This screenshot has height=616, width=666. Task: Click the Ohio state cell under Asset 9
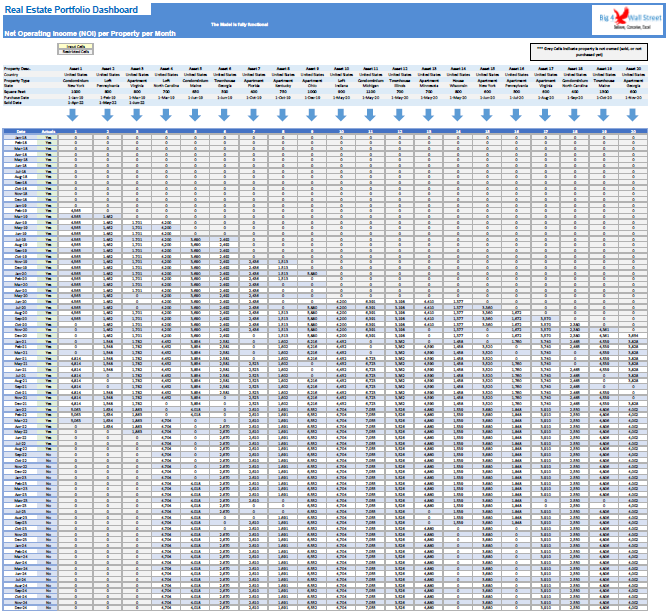(x=312, y=85)
